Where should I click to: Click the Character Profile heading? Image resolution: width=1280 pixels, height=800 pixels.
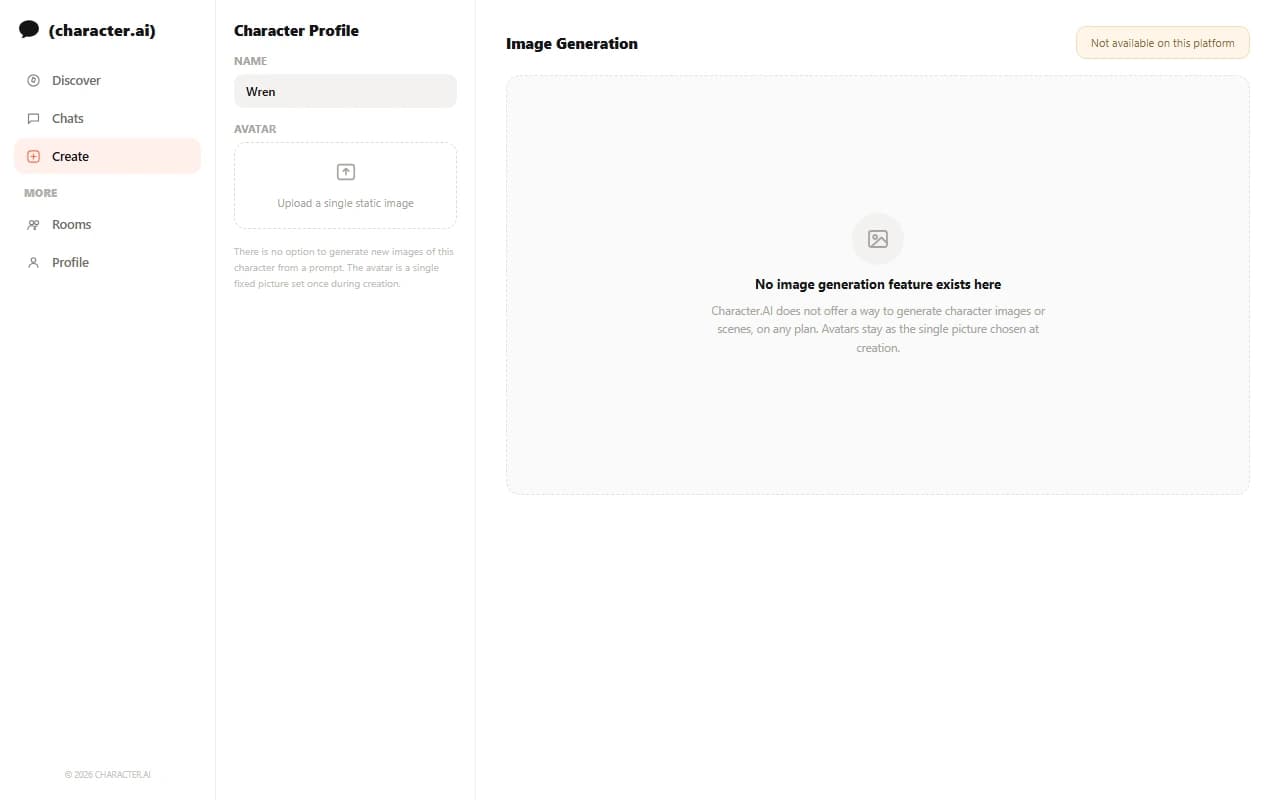[296, 30]
